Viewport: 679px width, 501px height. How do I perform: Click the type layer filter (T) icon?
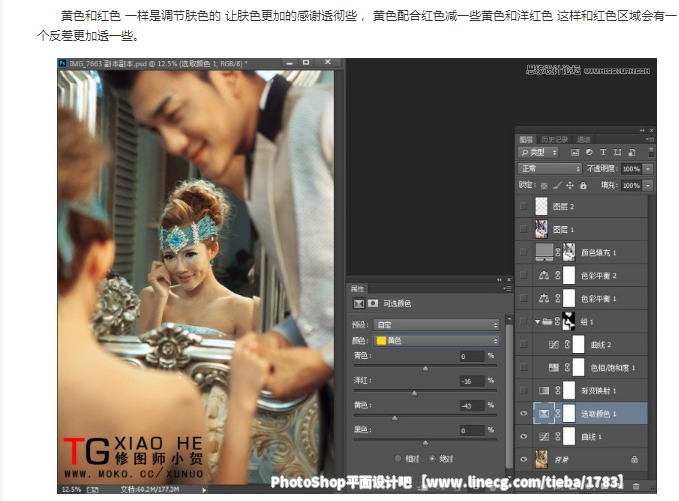pos(603,152)
